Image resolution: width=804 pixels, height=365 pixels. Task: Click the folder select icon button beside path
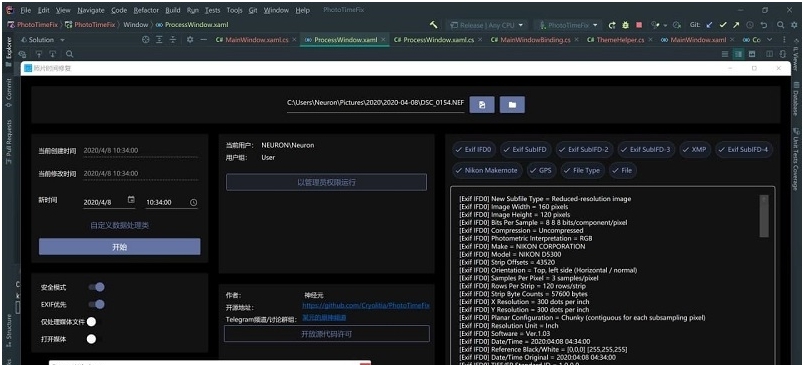[x=512, y=105]
